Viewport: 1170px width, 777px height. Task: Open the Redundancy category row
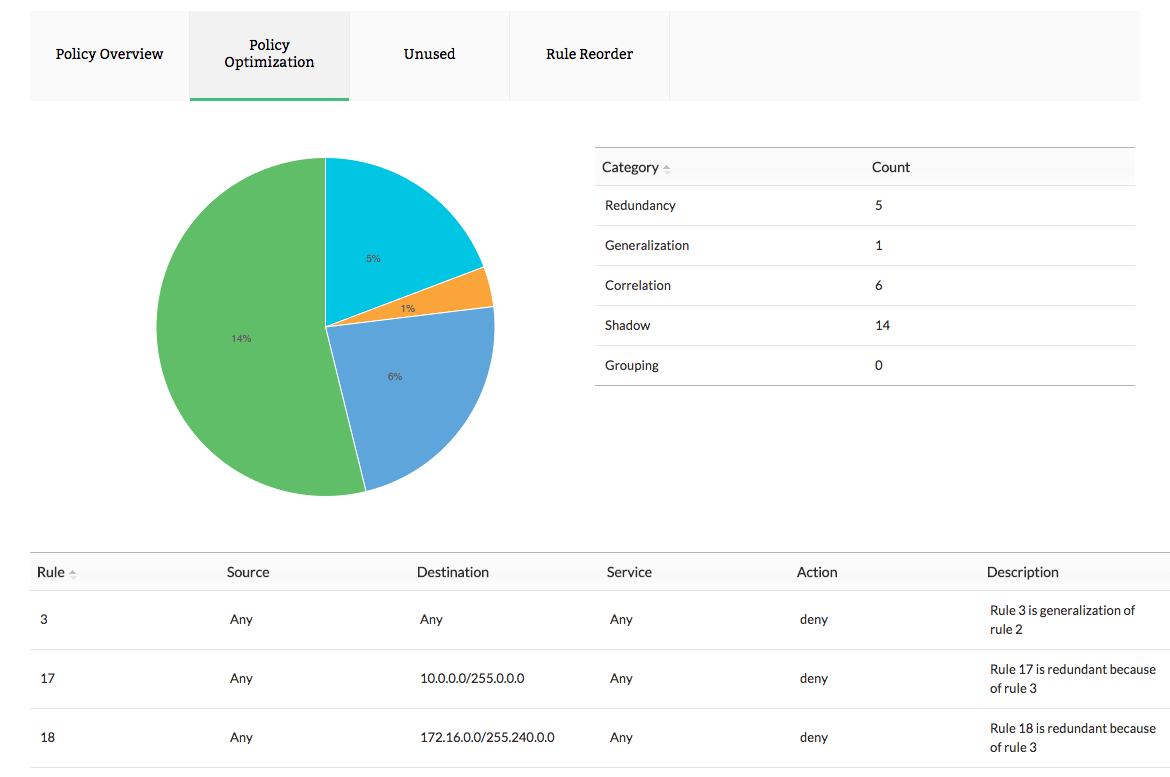(640, 205)
